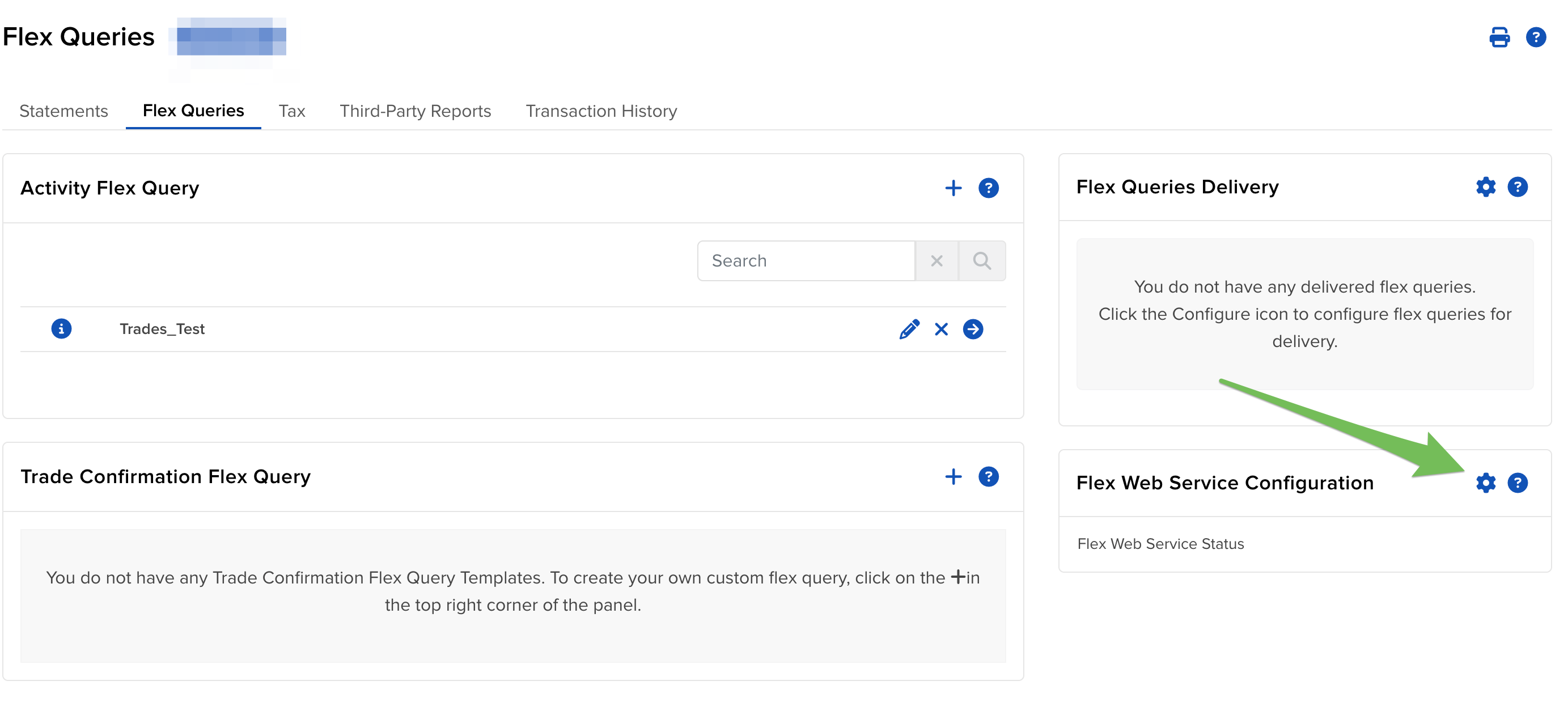The image size is (1568, 719).
Task: Edit the Trades_Test query with the pencil icon
Action: tap(909, 329)
